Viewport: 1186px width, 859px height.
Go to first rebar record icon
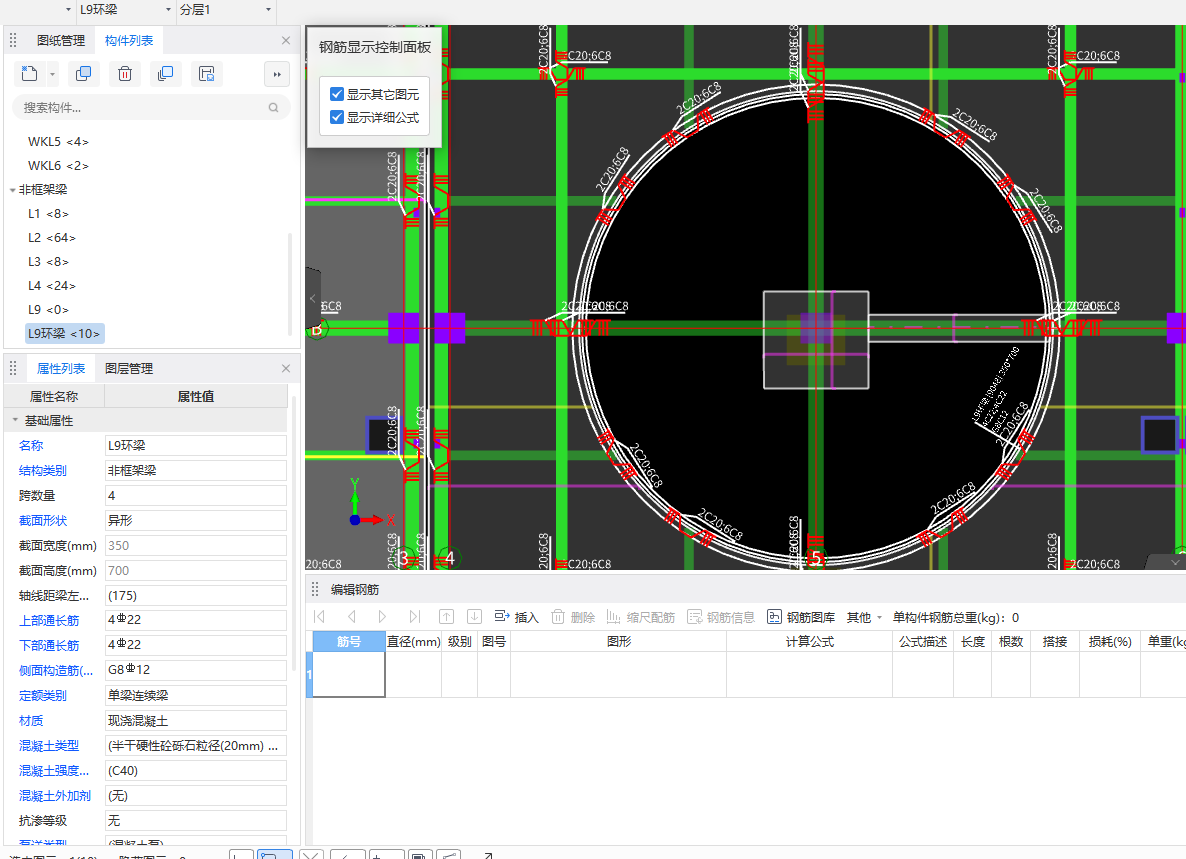point(320,617)
